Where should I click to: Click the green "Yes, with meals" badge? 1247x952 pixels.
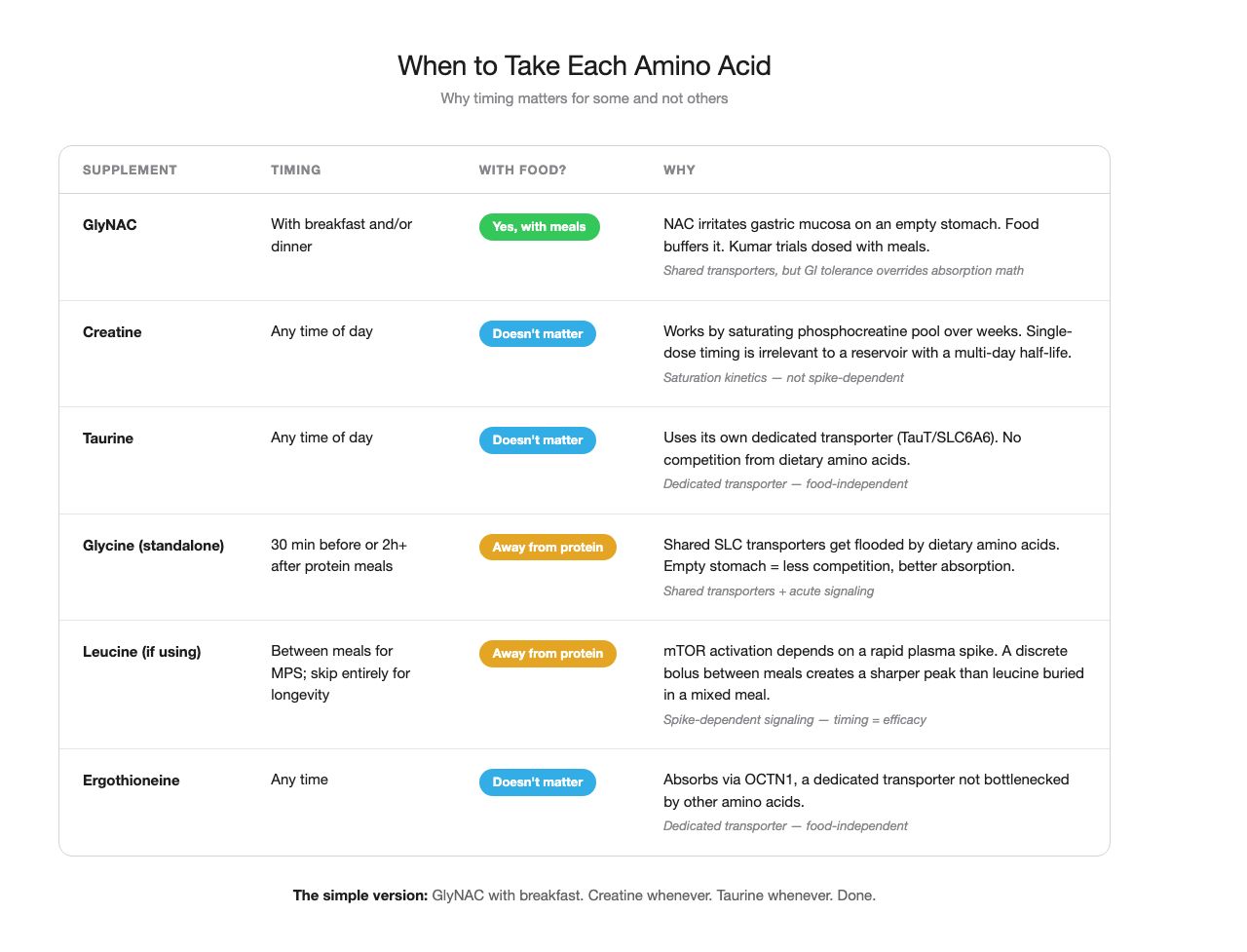coord(539,227)
